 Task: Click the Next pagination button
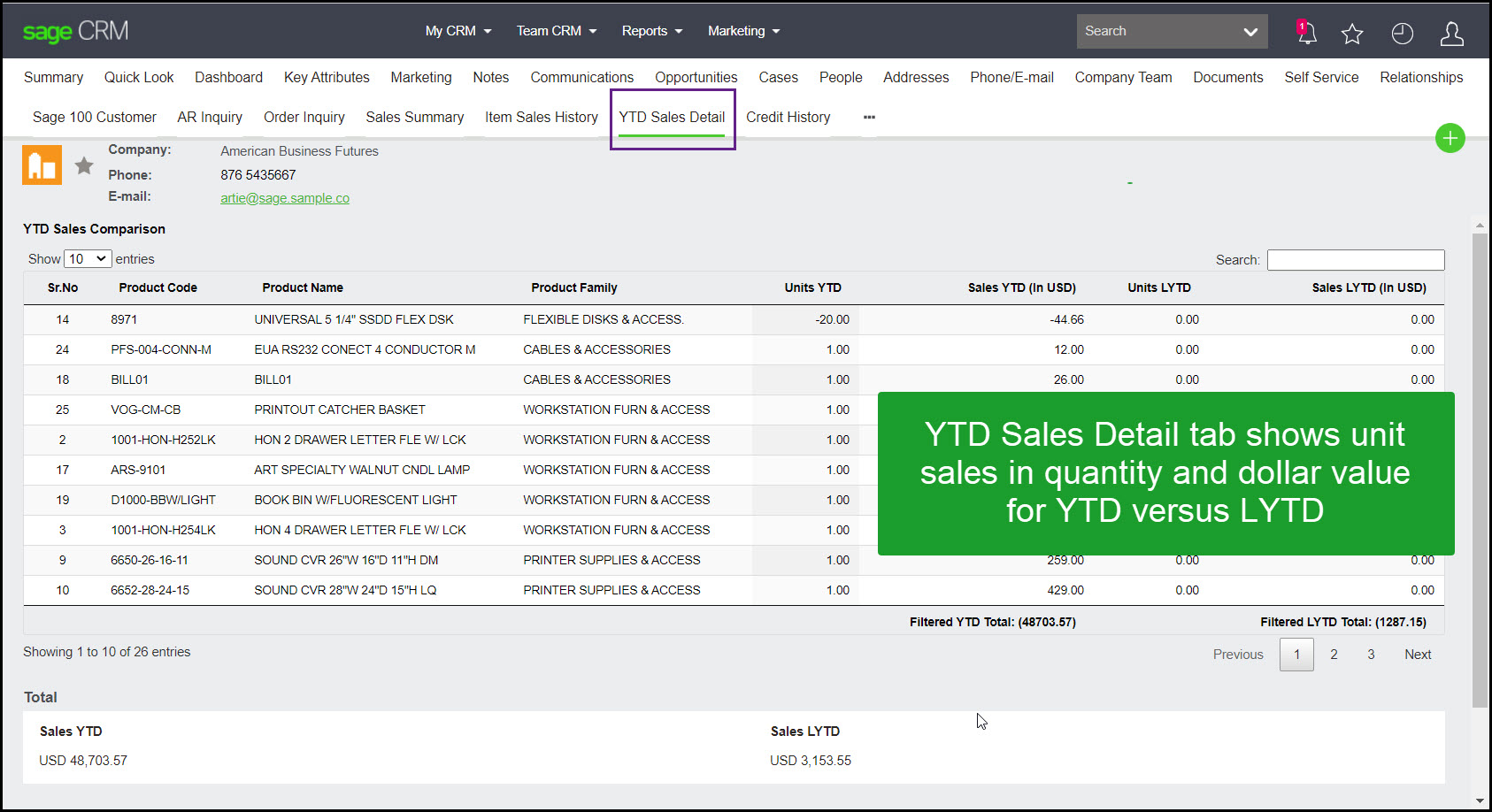[x=1418, y=655]
